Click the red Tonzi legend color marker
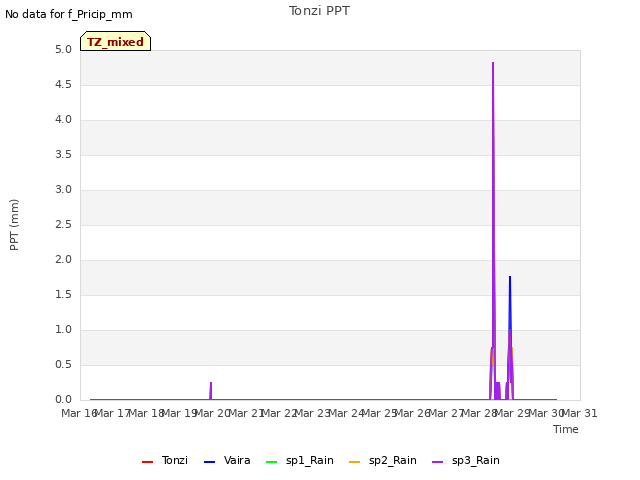The image size is (640, 480). [x=147, y=462]
